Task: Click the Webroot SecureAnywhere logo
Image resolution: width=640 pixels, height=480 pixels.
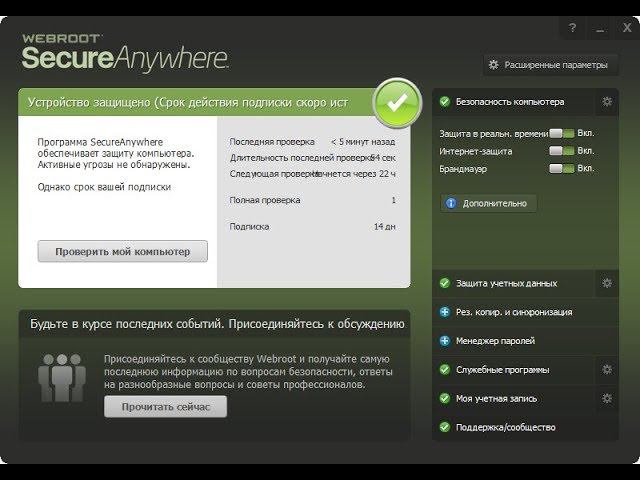Action: click(125, 52)
